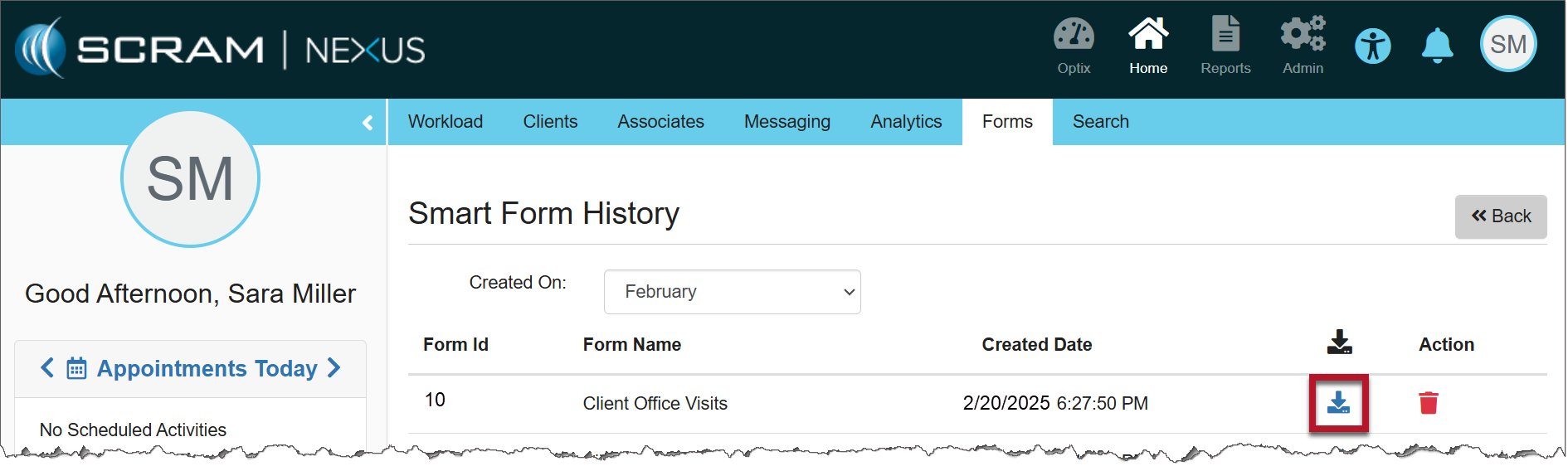Image resolution: width=1568 pixels, height=471 pixels.
Task: Download the Client Office Visits form
Action: coord(1338,404)
